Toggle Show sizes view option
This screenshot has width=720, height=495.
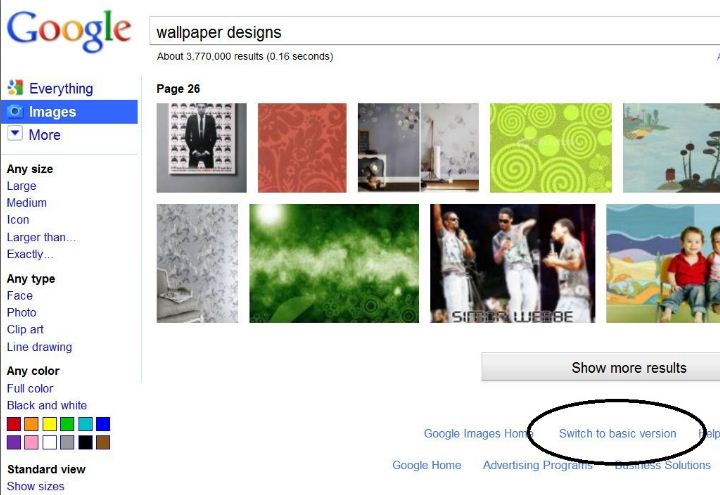(36, 486)
